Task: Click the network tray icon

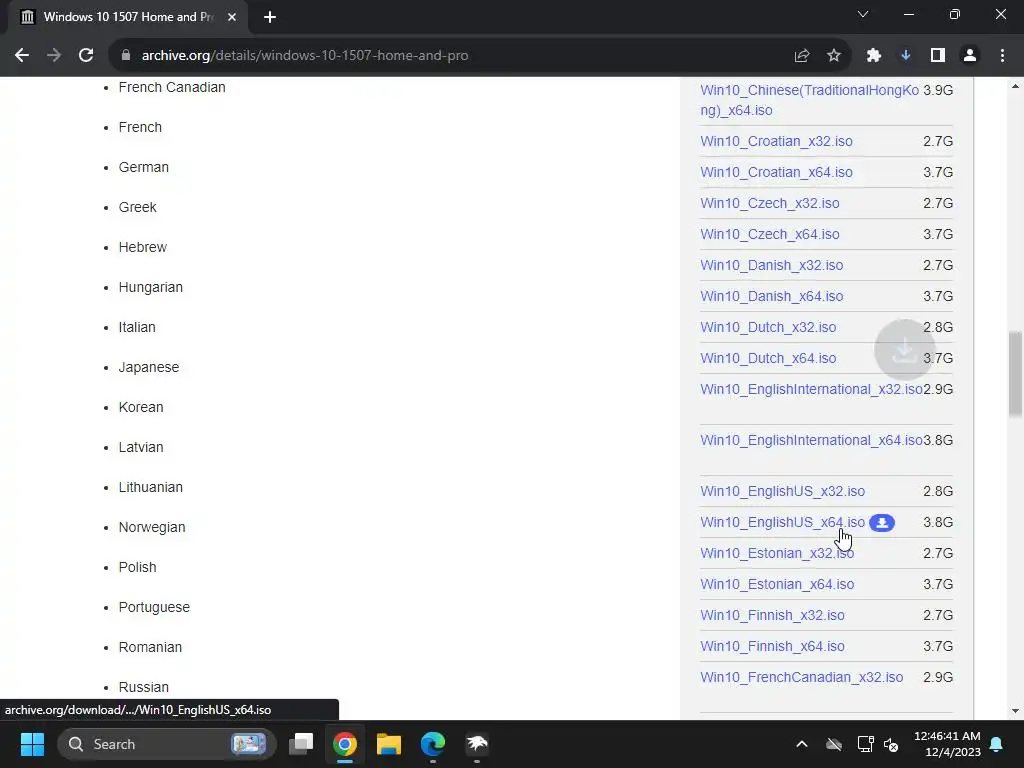Action: tap(865, 744)
